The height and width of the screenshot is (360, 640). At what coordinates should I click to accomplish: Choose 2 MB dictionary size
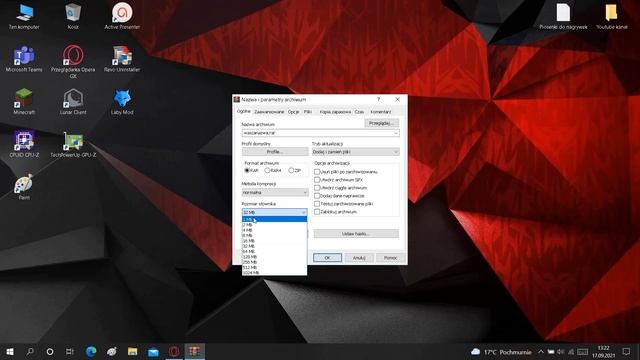[x=274, y=225]
